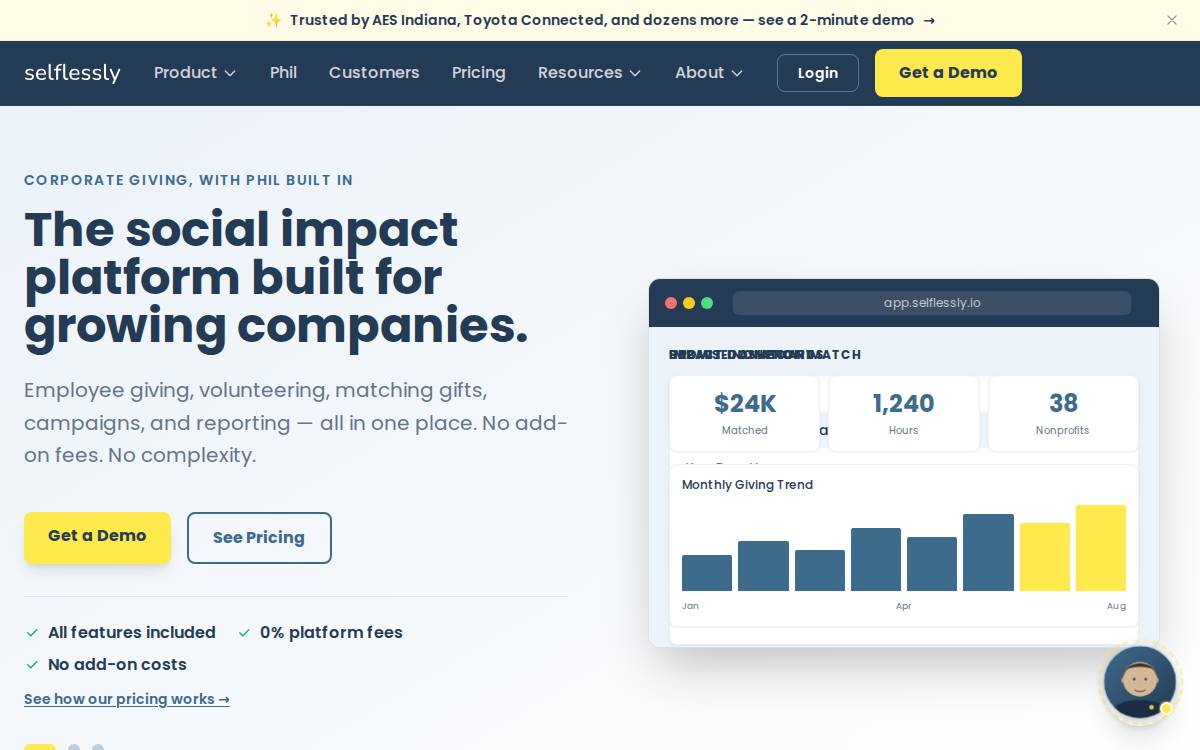Click the check beside 0% platform fees

244,633
